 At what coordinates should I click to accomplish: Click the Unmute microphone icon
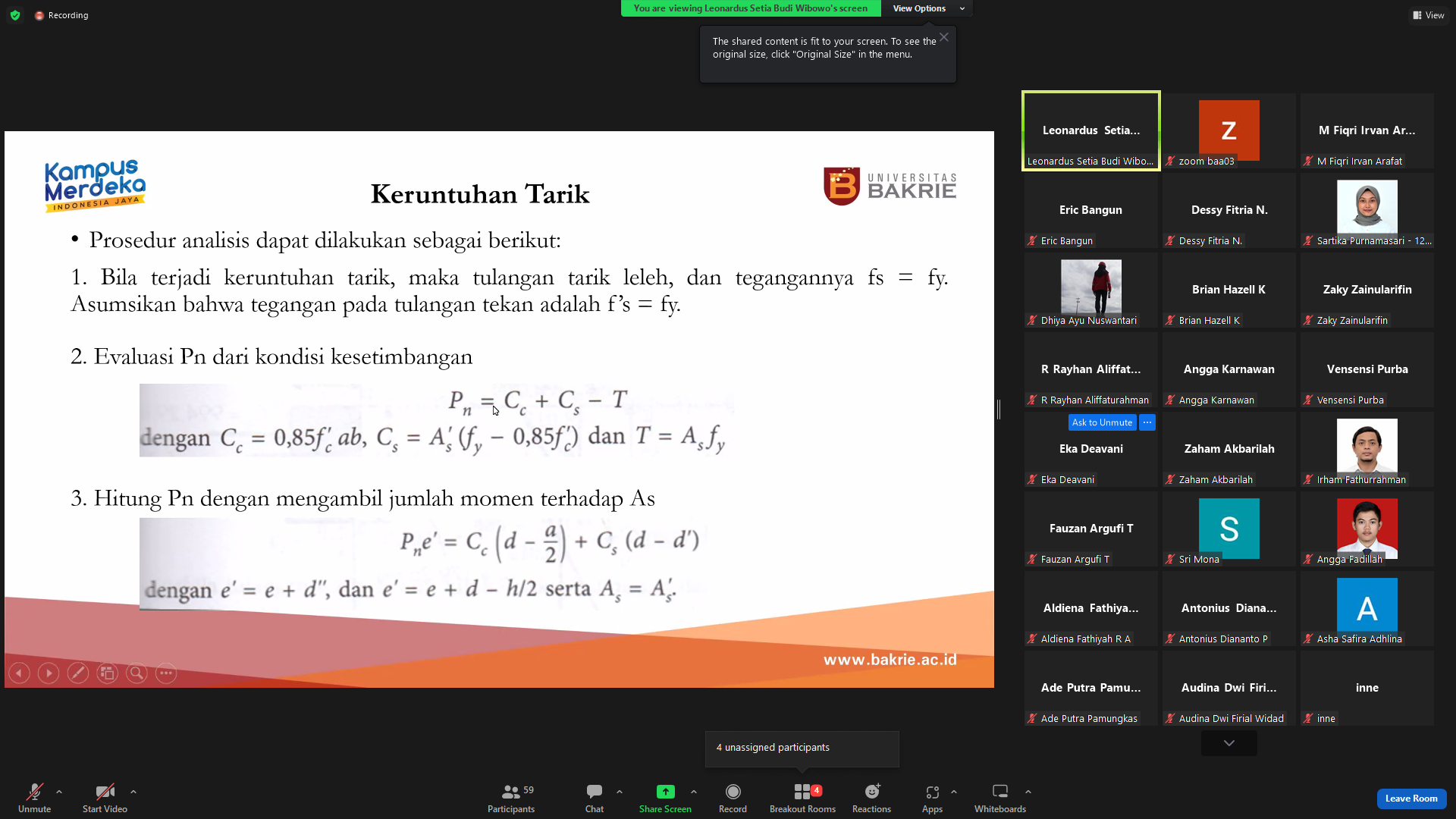[34, 792]
